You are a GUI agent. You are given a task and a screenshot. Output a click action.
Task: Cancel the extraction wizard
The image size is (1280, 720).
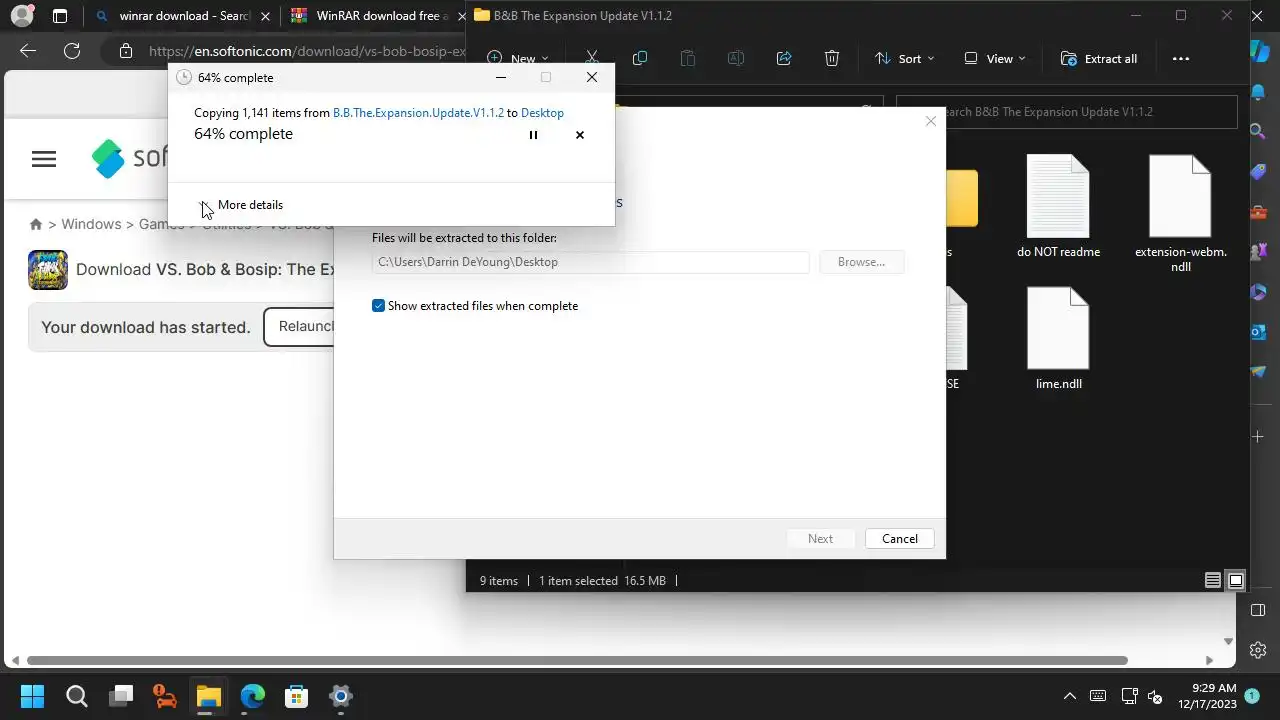pyautogui.click(x=899, y=539)
